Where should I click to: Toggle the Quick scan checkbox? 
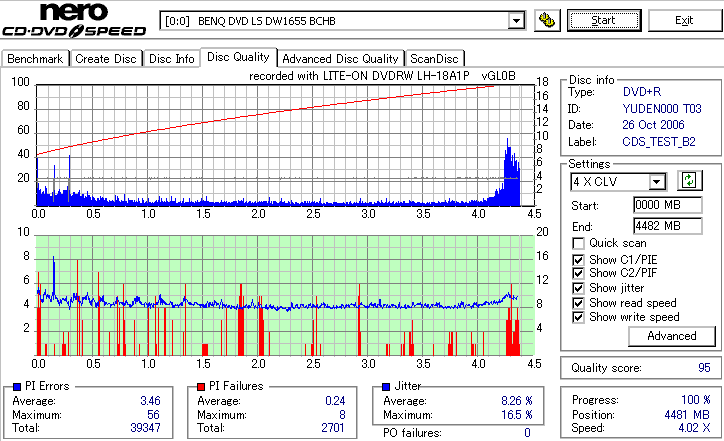pos(578,243)
